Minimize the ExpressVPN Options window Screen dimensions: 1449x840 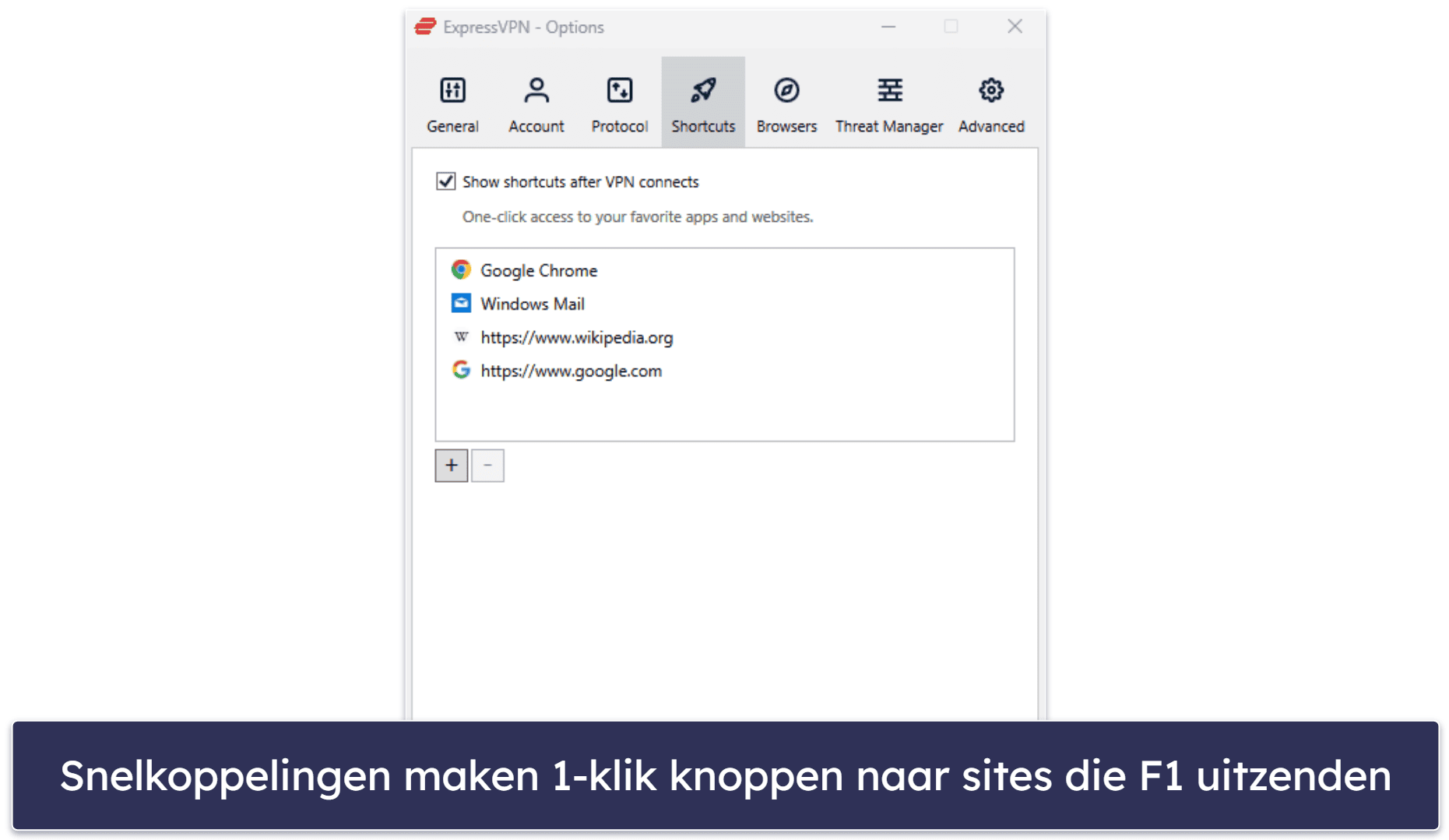[x=888, y=27]
